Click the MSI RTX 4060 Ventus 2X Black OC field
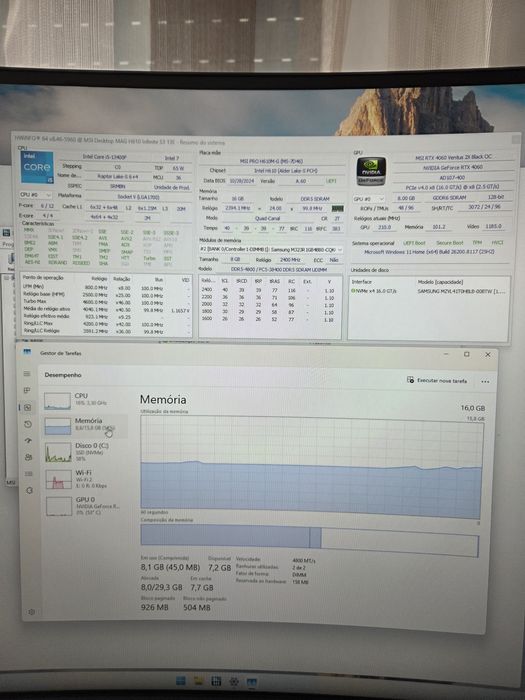 (x=453, y=157)
